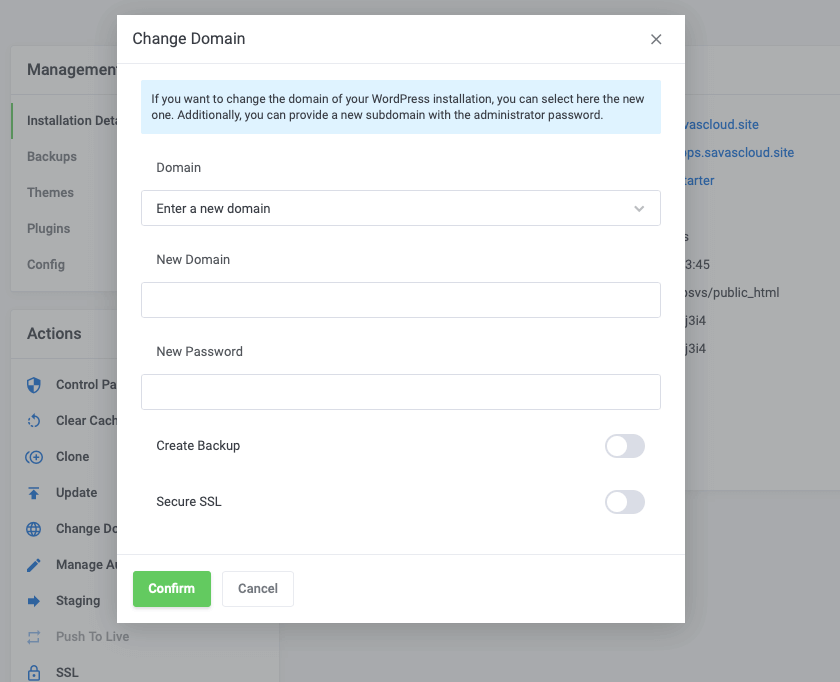Enable the Create Backup toggle
This screenshot has height=682, width=840.
coord(625,446)
